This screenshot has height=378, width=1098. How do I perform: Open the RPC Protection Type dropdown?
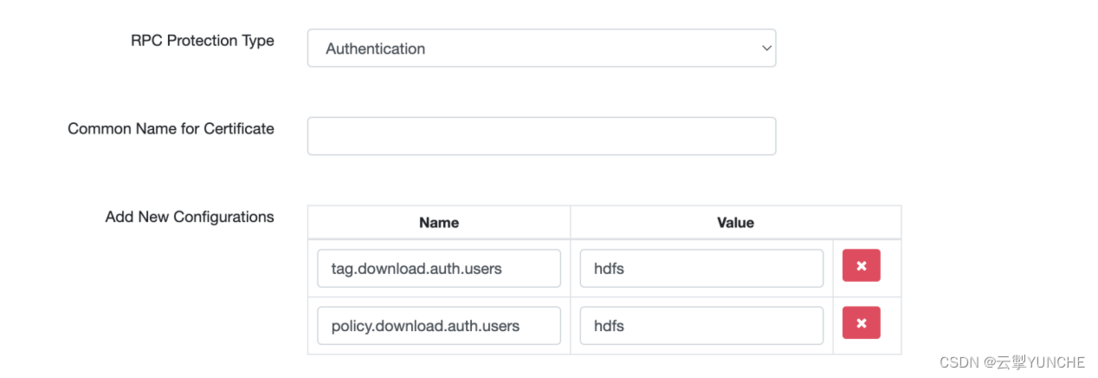(541, 48)
